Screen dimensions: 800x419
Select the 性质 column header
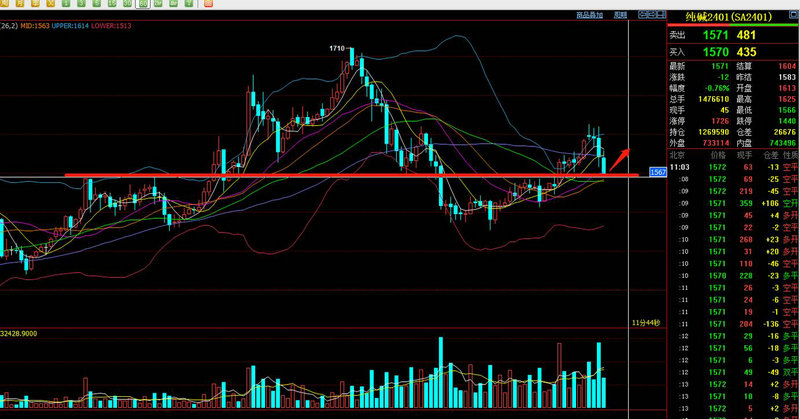789,156
